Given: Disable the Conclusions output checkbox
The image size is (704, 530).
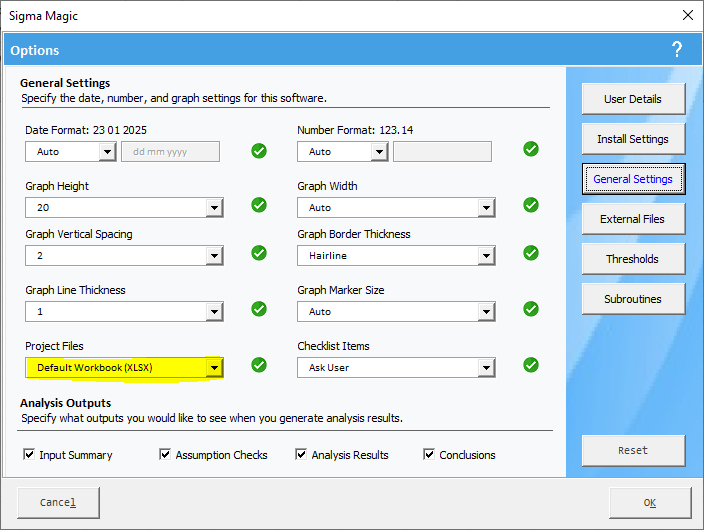Looking at the screenshot, I should tap(429, 455).
